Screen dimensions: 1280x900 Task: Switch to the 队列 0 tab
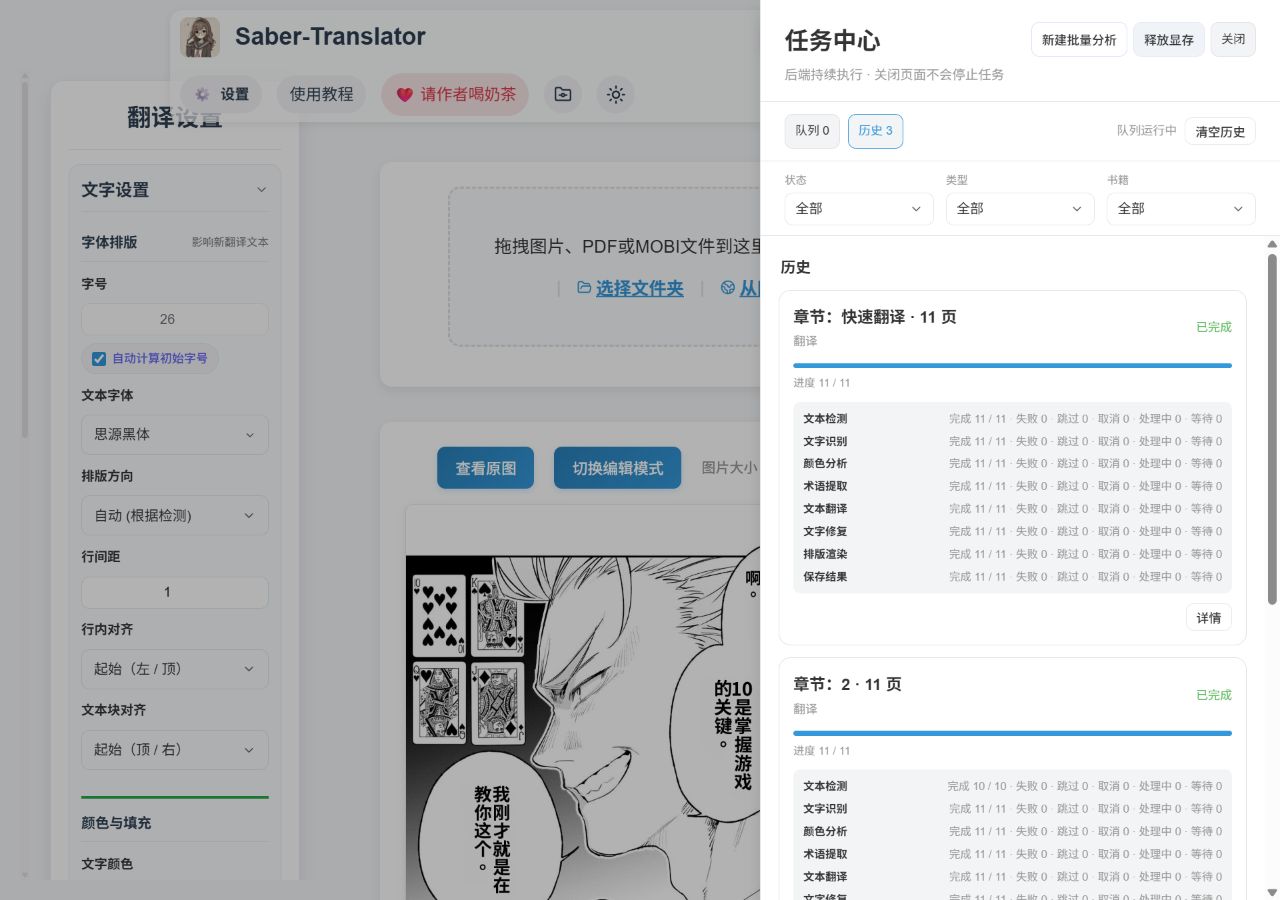pos(812,131)
